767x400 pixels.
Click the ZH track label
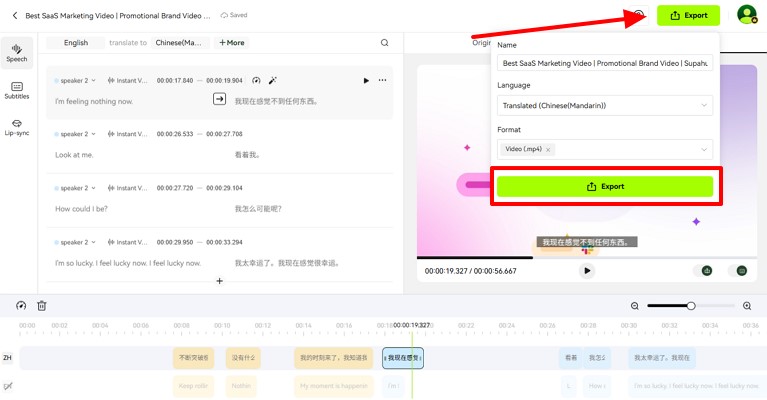coord(7,357)
